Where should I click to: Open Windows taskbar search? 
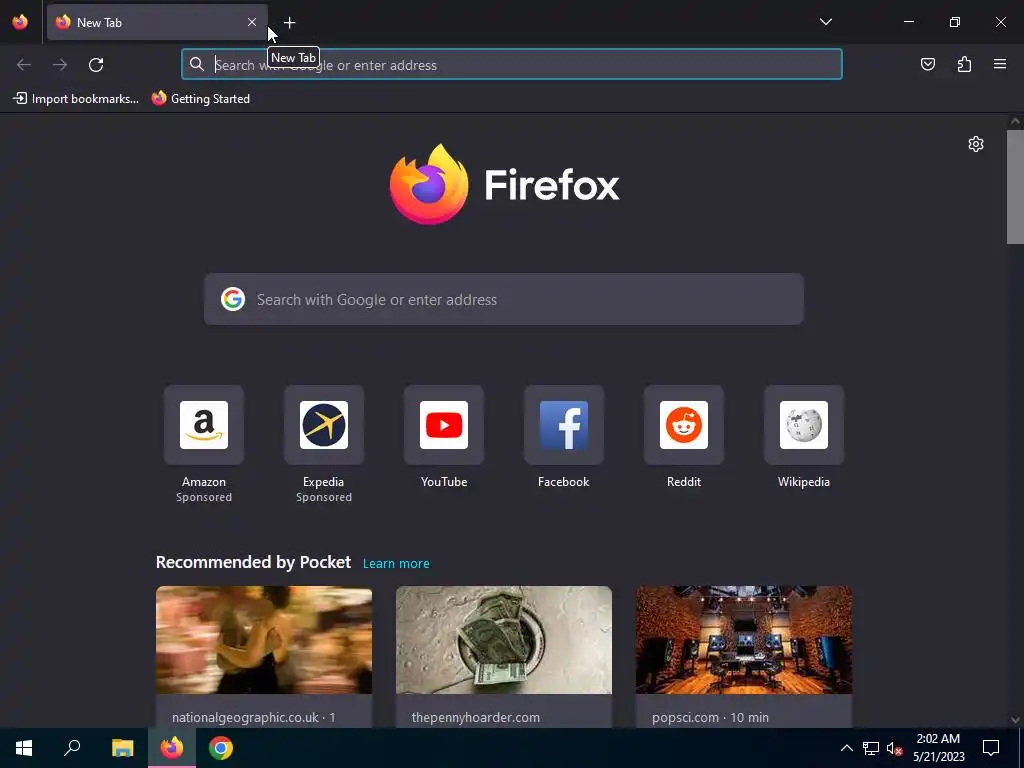coord(72,748)
